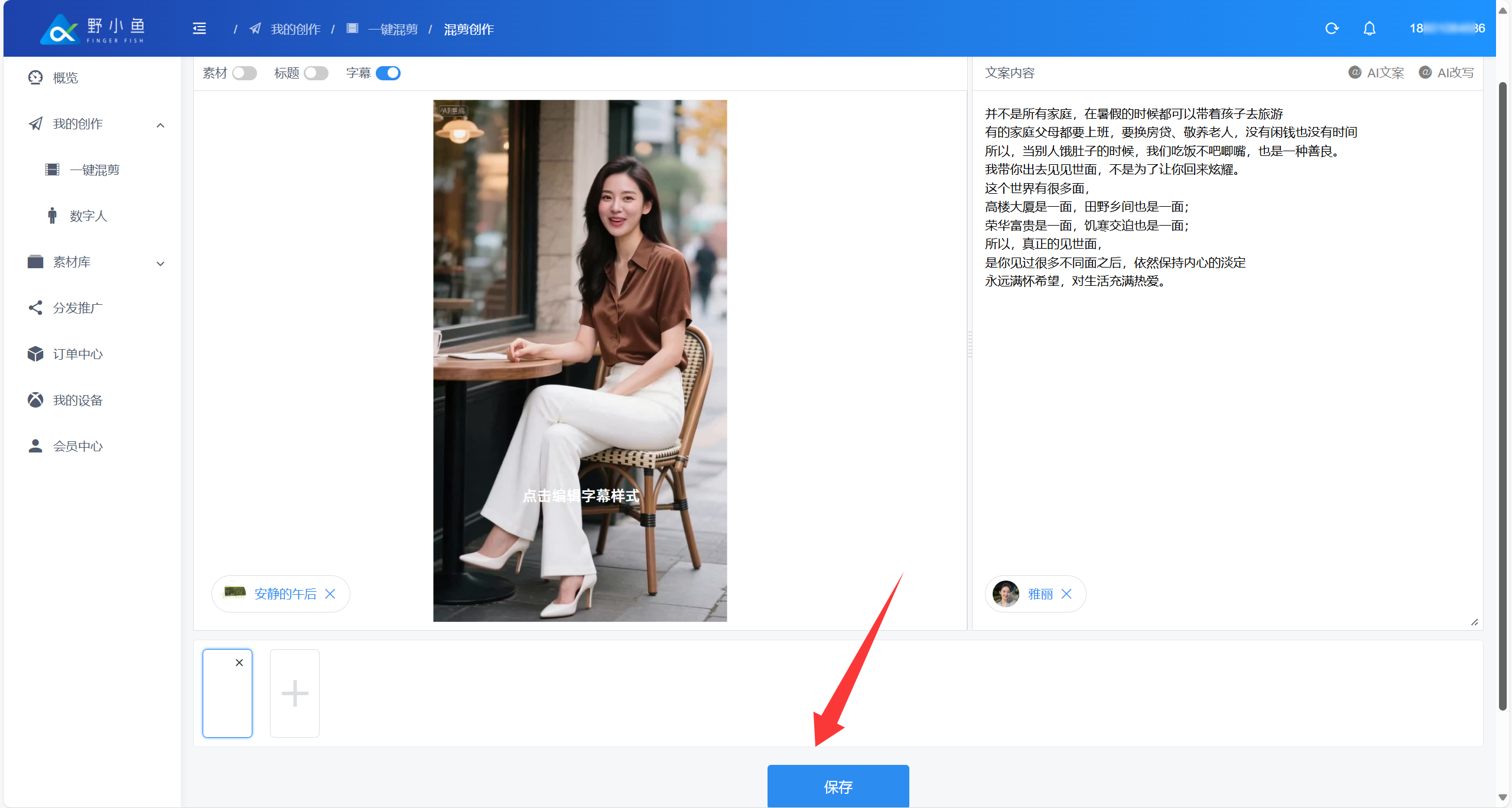Click the 一键混剪 breadcrumb link
1512x808 pixels.
pos(392,29)
